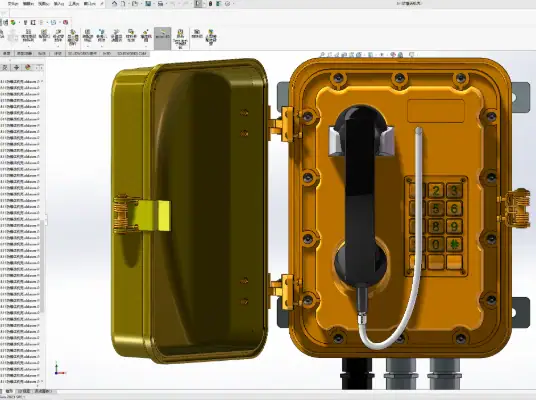Screen dimensions: 536x400
Task: Create a new document via New icon
Action: coord(123,3)
